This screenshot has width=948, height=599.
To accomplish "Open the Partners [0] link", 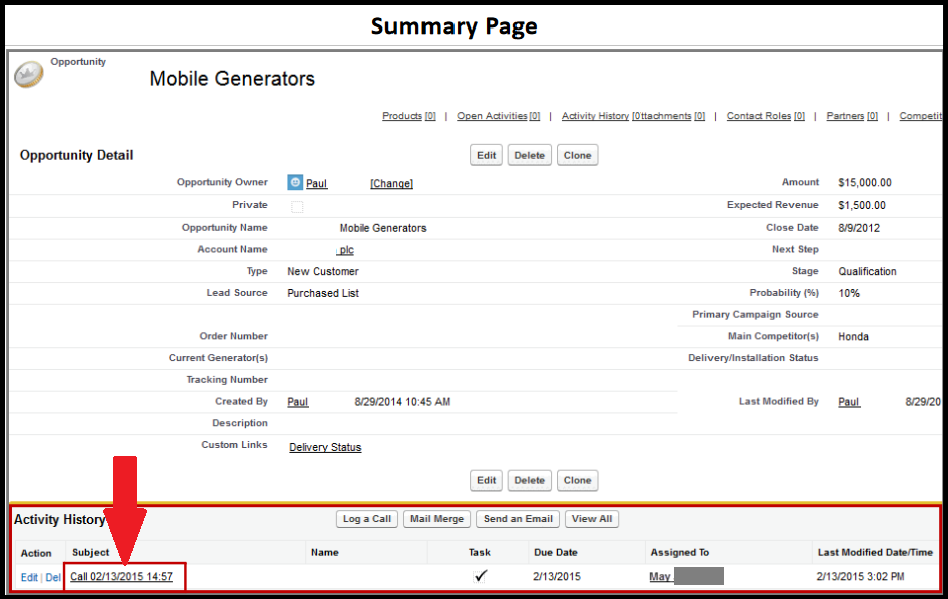I will (x=852, y=115).
